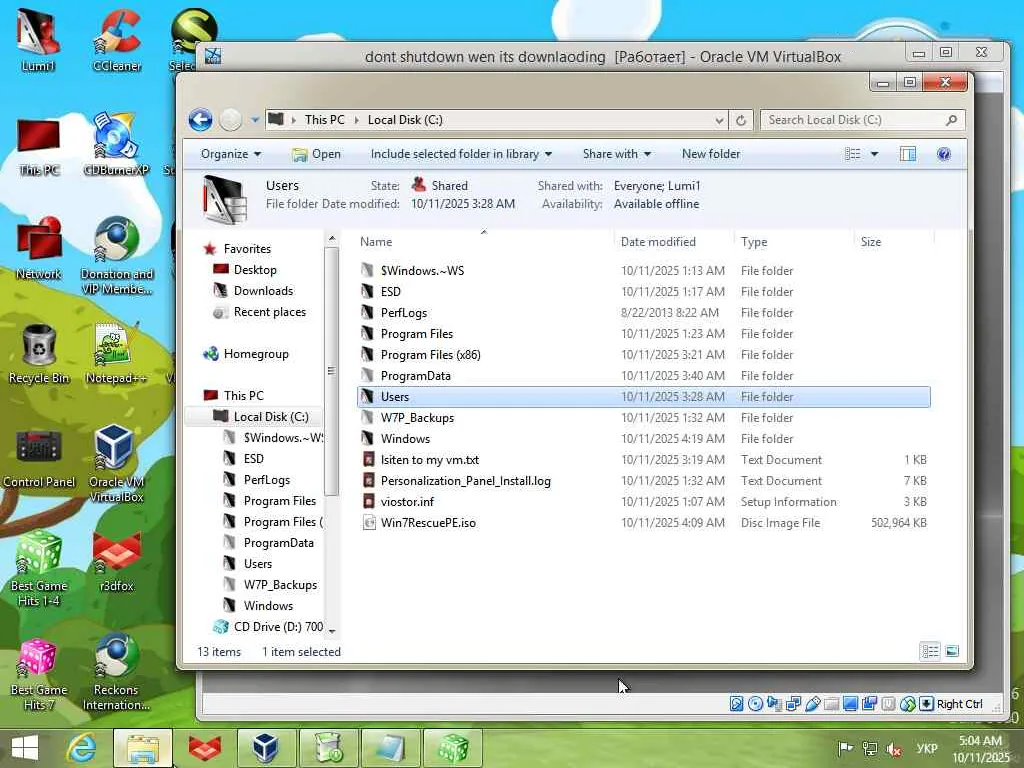
Task: Launch r3dfox browser from desktop
Action: point(116,563)
